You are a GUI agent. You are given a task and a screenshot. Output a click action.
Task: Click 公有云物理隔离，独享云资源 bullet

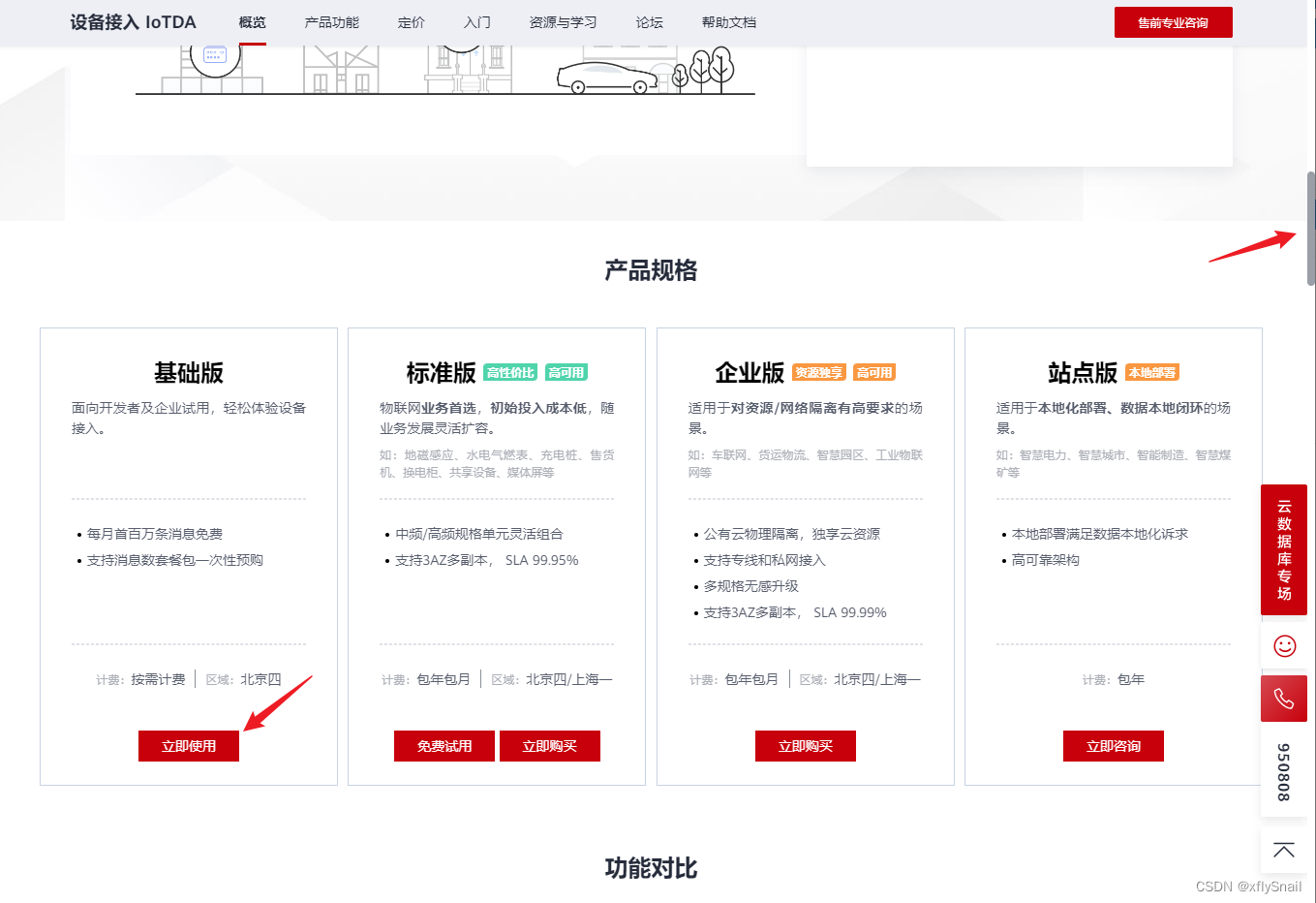pyautogui.click(x=792, y=534)
